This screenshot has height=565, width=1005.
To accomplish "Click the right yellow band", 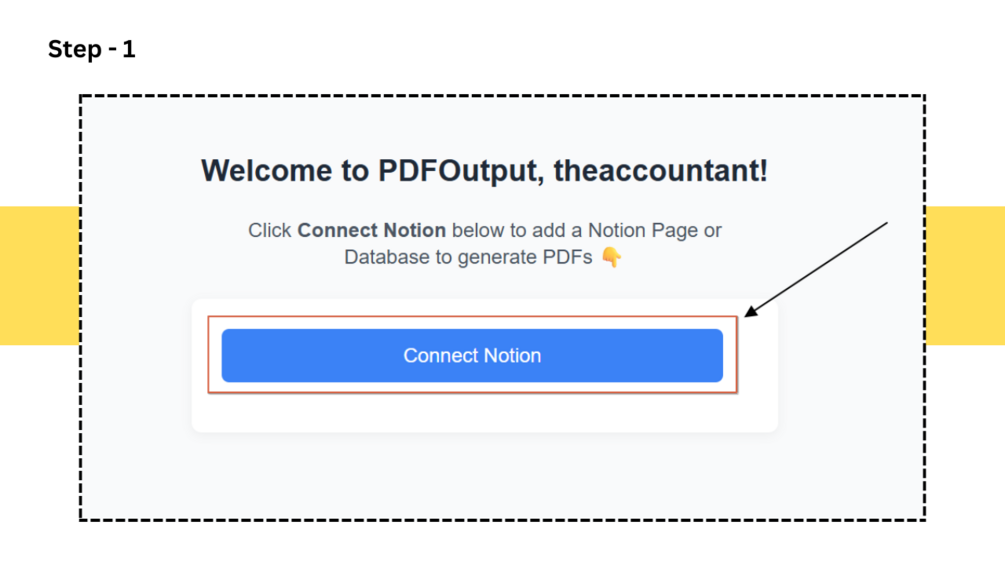I will point(965,275).
